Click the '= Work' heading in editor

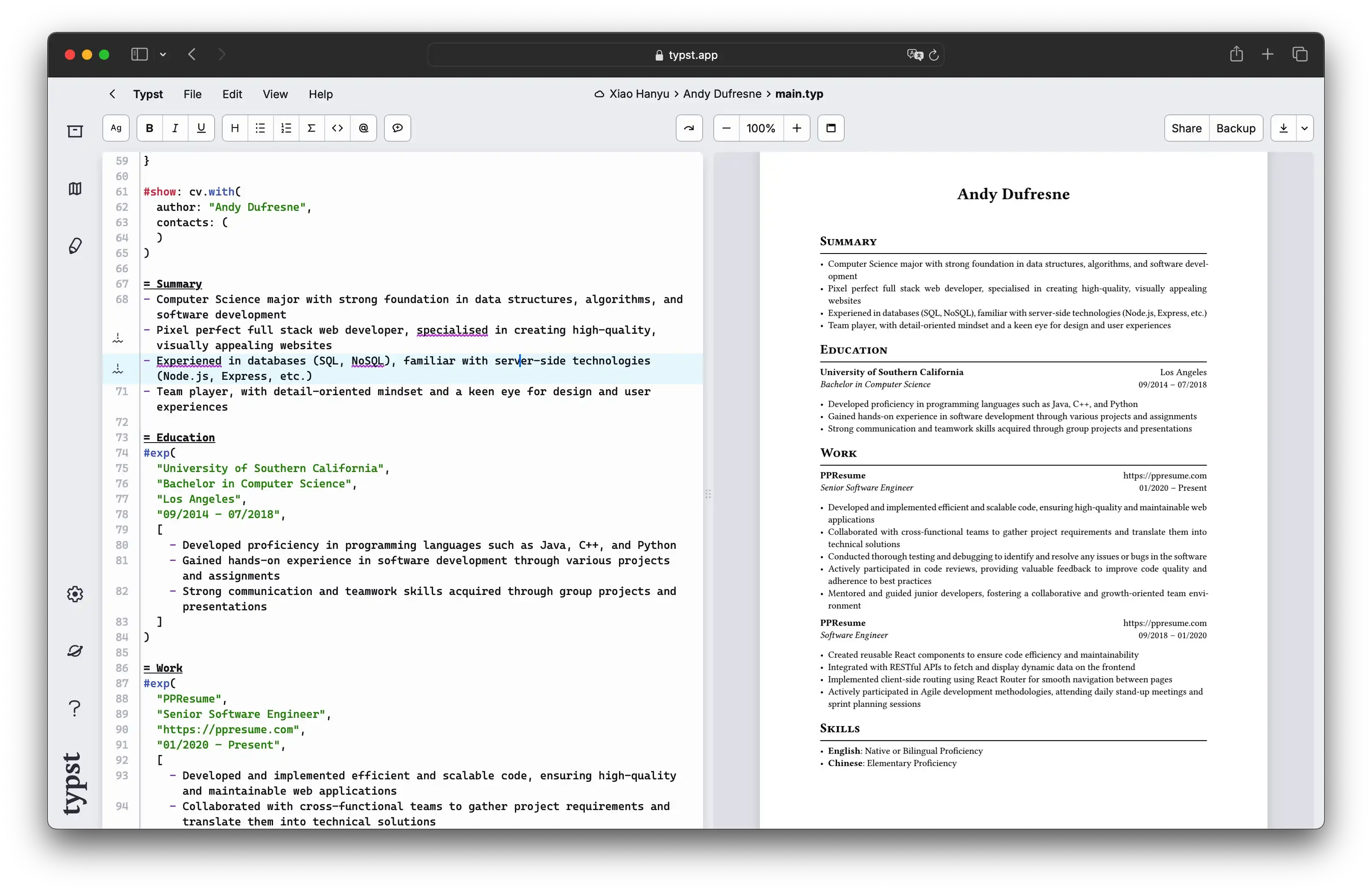point(163,668)
